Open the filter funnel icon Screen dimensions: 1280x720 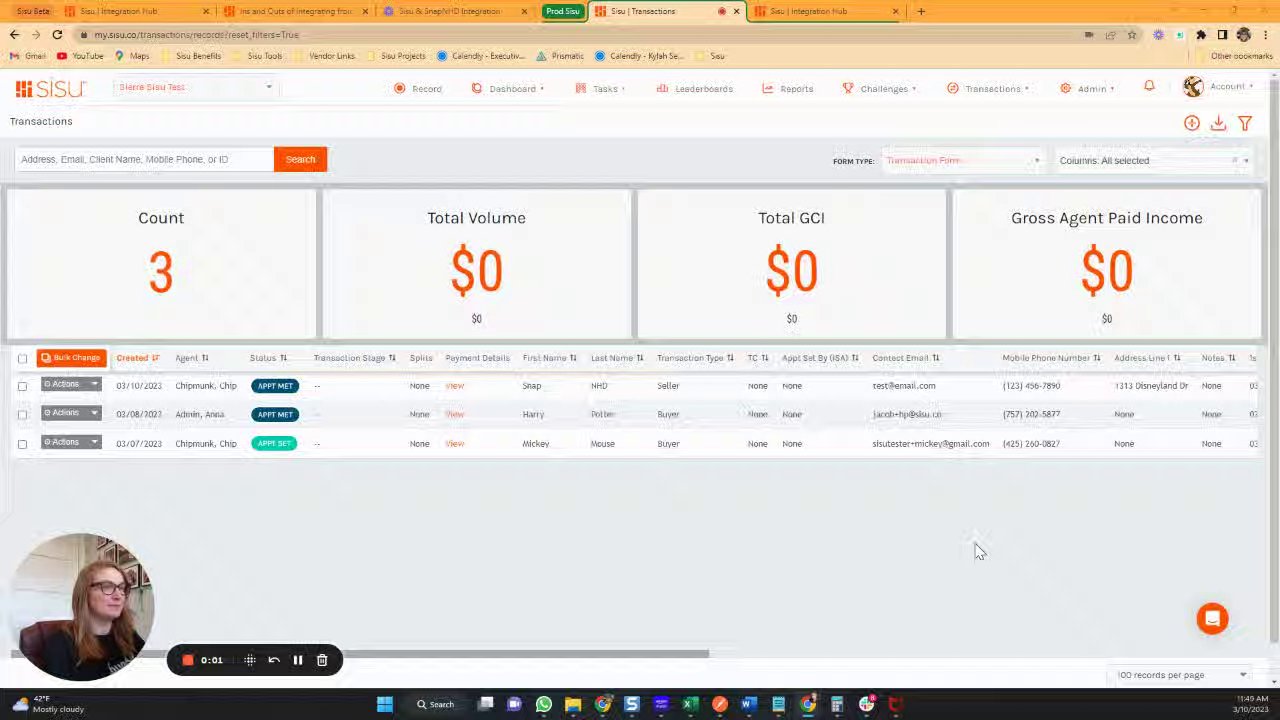[1245, 123]
